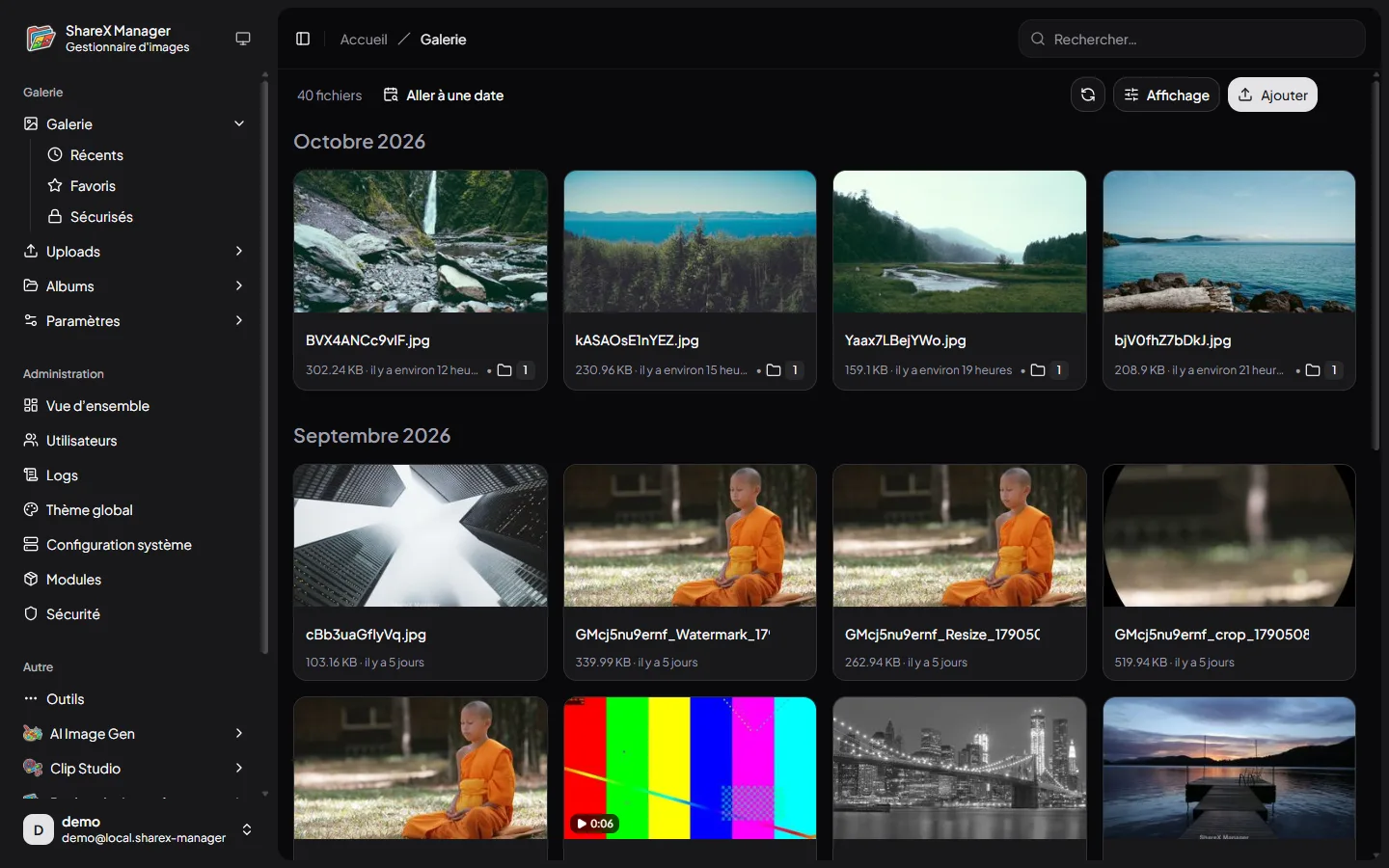
Task: Click Aller à une date
Action: (x=444, y=95)
